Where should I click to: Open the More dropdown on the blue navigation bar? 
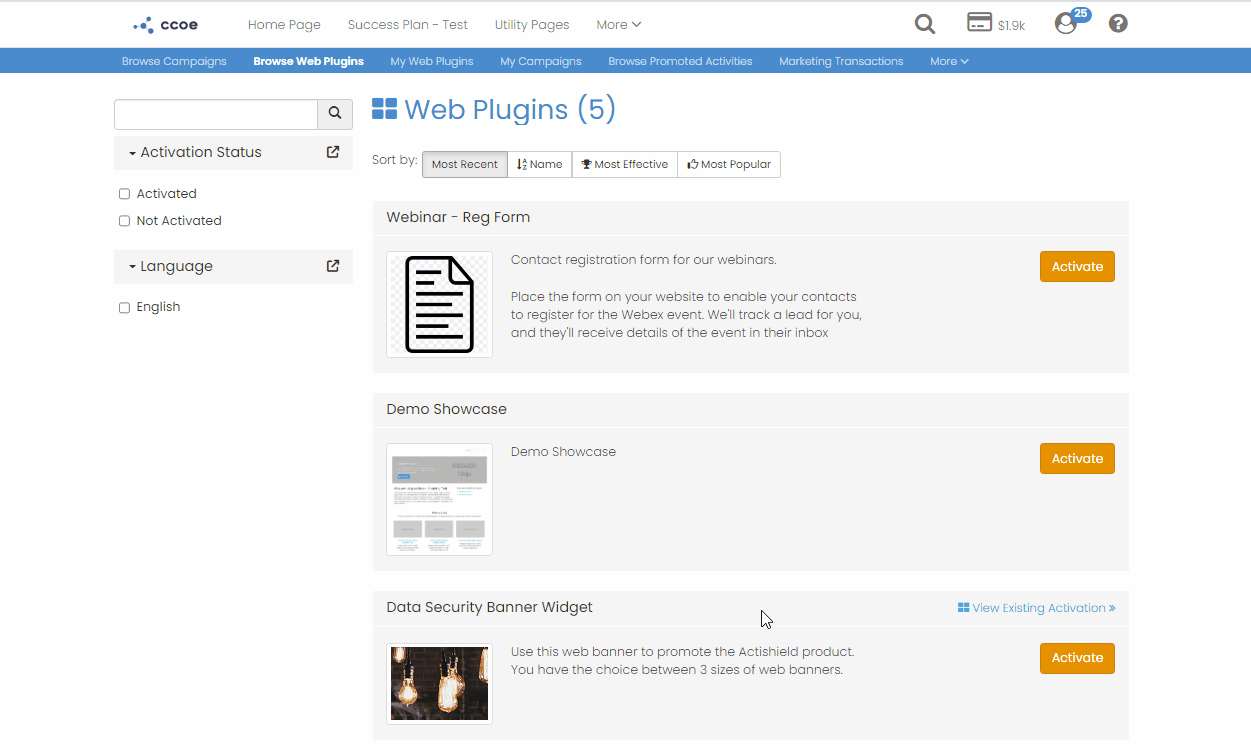pyautogui.click(x=948, y=61)
